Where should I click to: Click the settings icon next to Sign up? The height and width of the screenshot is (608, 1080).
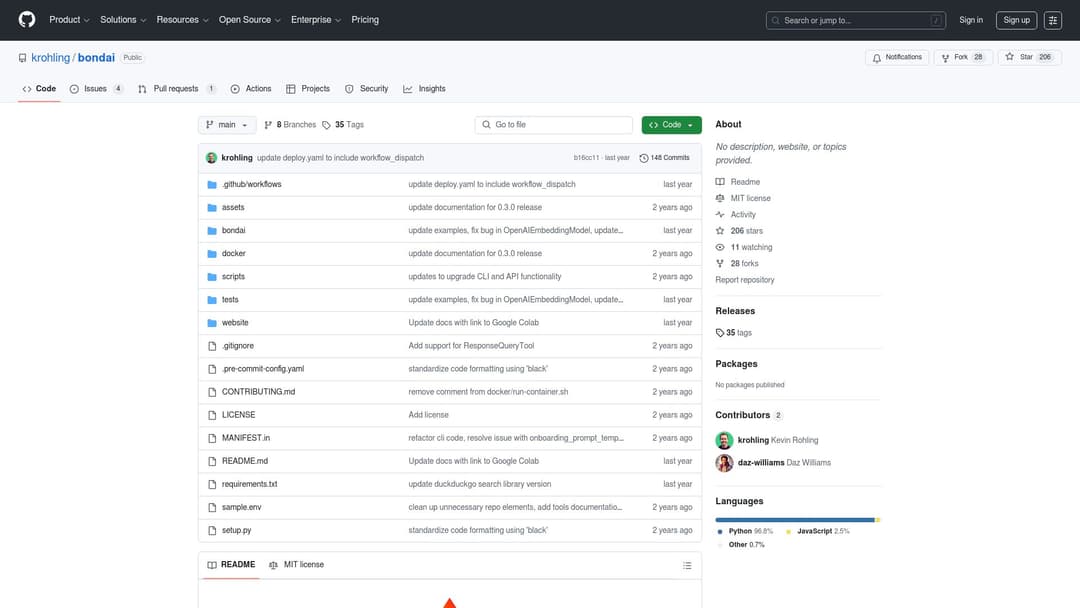[x=1052, y=20]
